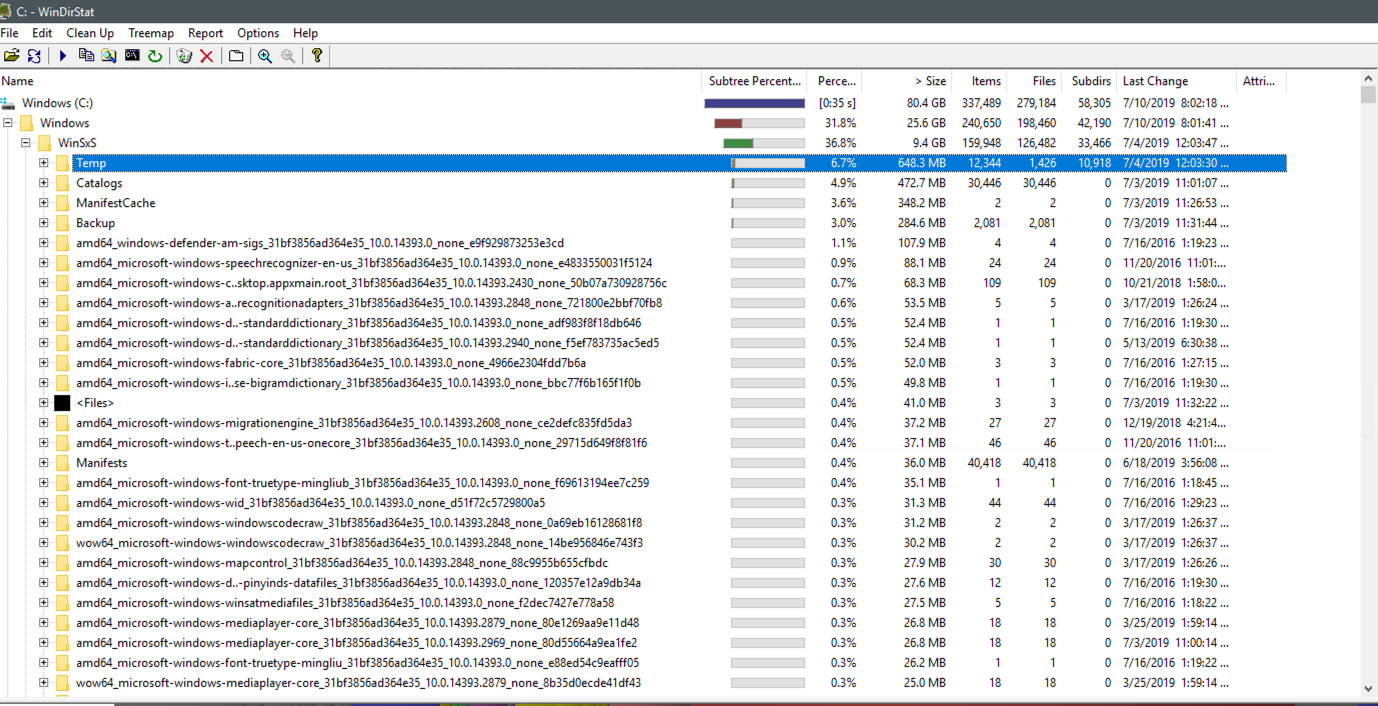Click the Last Change column header

click(x=1155, y=81)
